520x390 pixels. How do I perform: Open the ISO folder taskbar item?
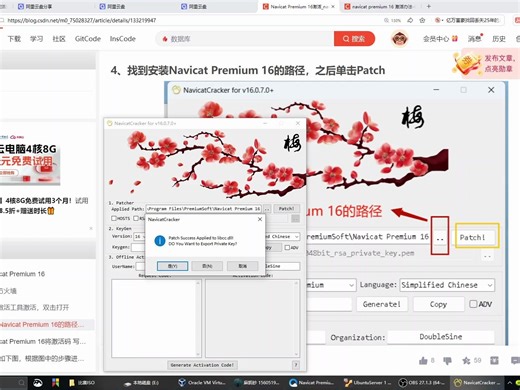pos(82,383)
